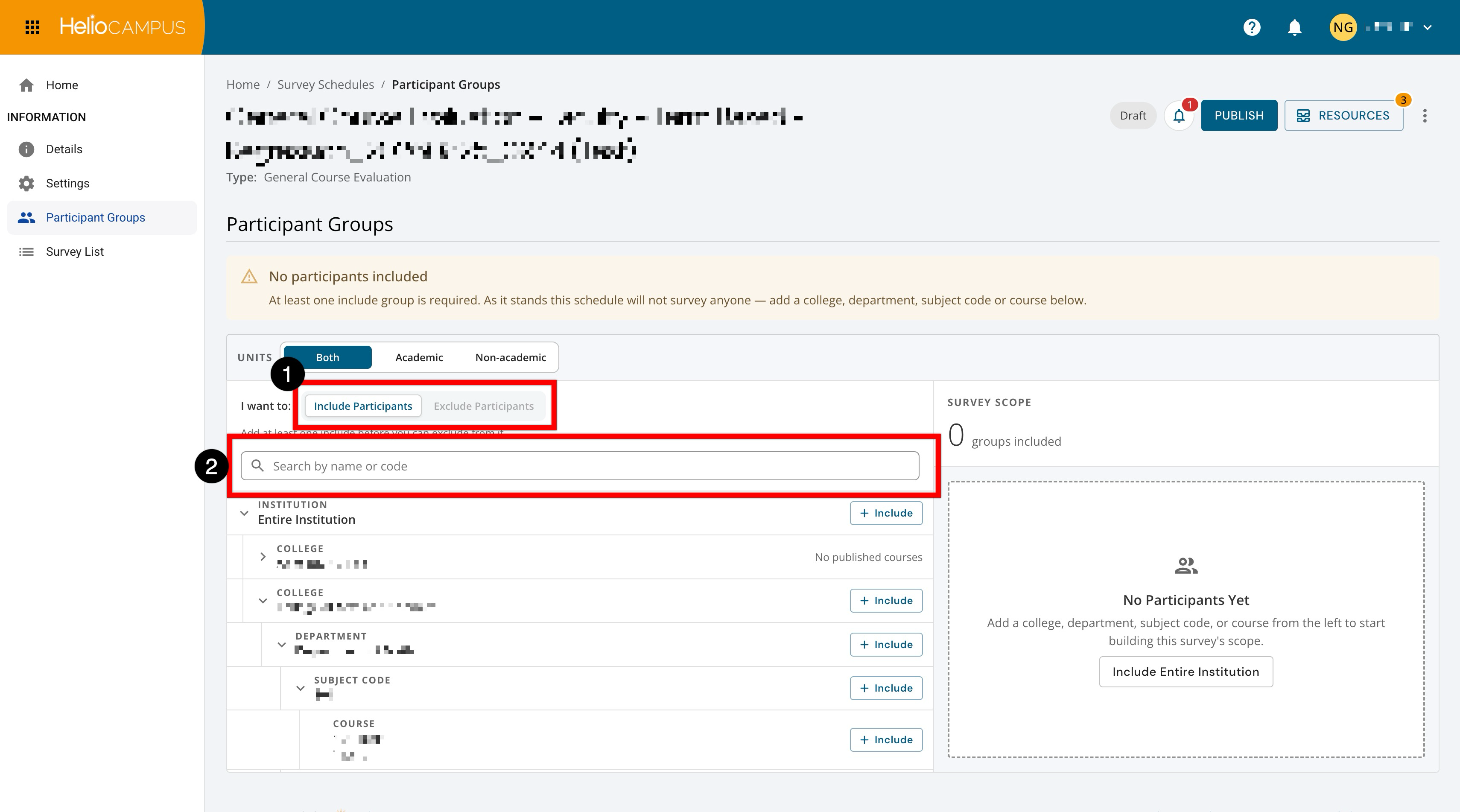Open the help question mark icon

[1251, 27]
